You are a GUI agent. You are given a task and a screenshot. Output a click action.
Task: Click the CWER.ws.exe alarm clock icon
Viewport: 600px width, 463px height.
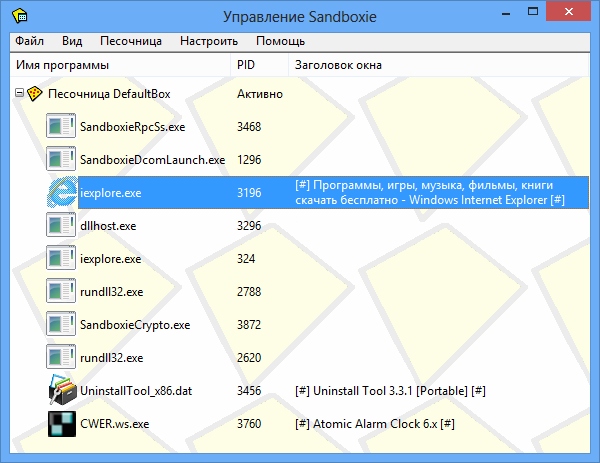[61, 423]
